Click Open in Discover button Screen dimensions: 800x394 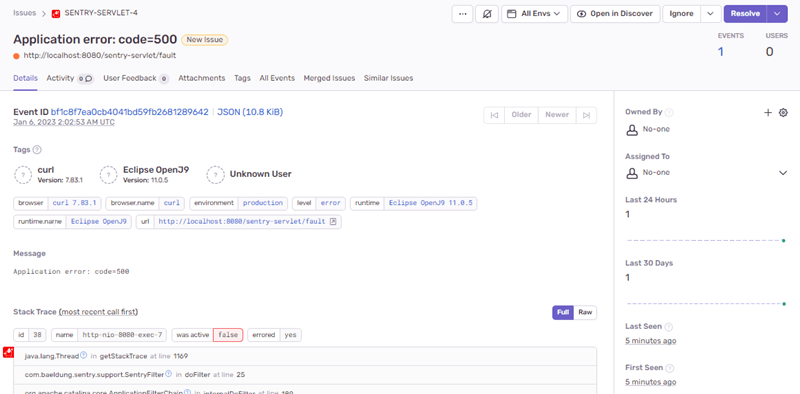point(615,14)
